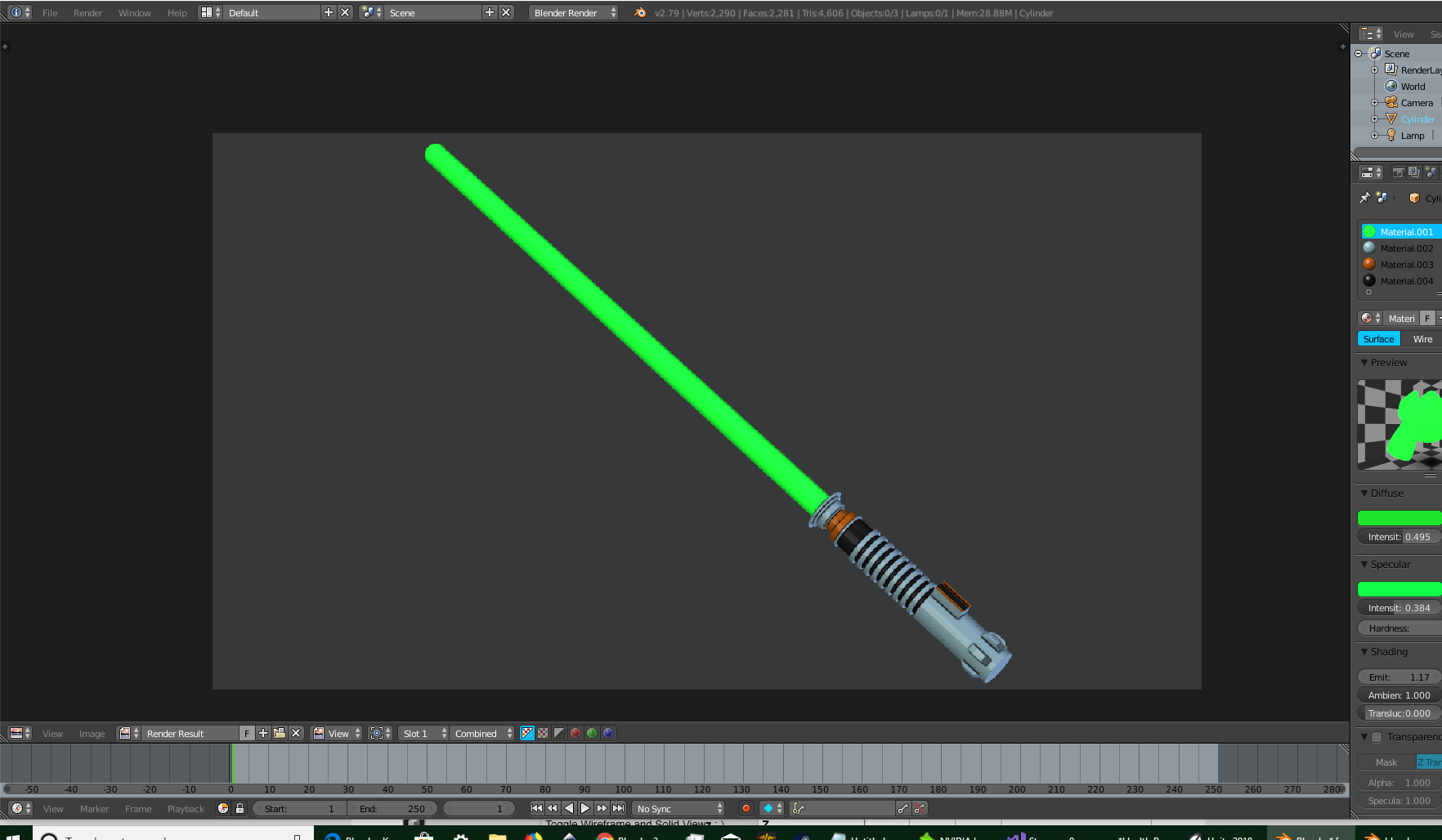Viewport: 1442px width, 840px height.
Task: Expand the Lamp item in outliner
Action: 1375,136
